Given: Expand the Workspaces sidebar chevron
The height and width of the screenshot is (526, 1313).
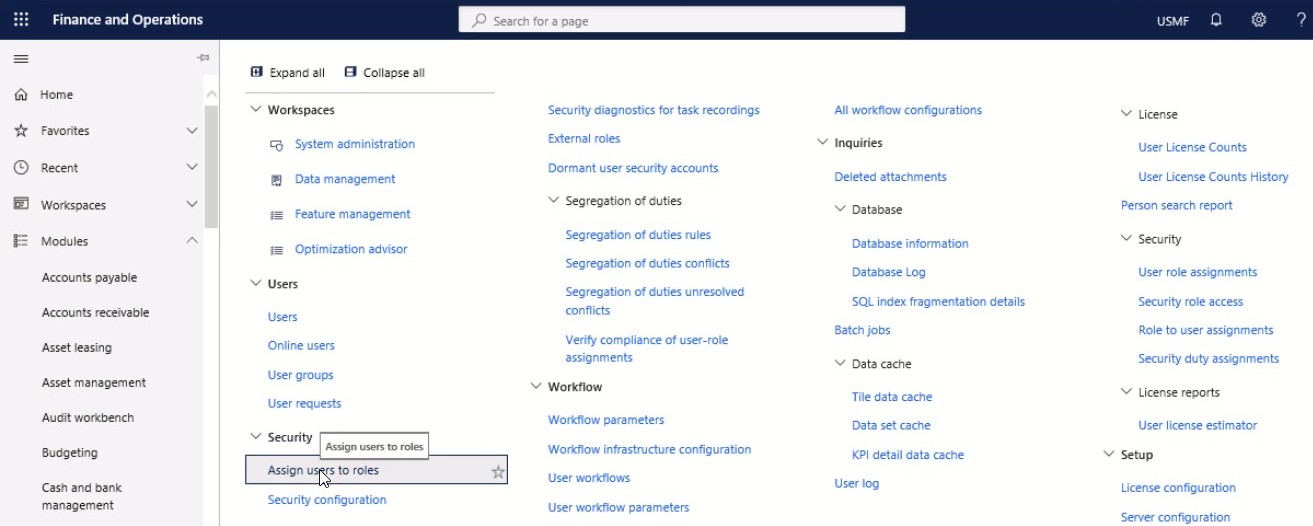Looking at the screenshot, I should [x=192, y=204].
